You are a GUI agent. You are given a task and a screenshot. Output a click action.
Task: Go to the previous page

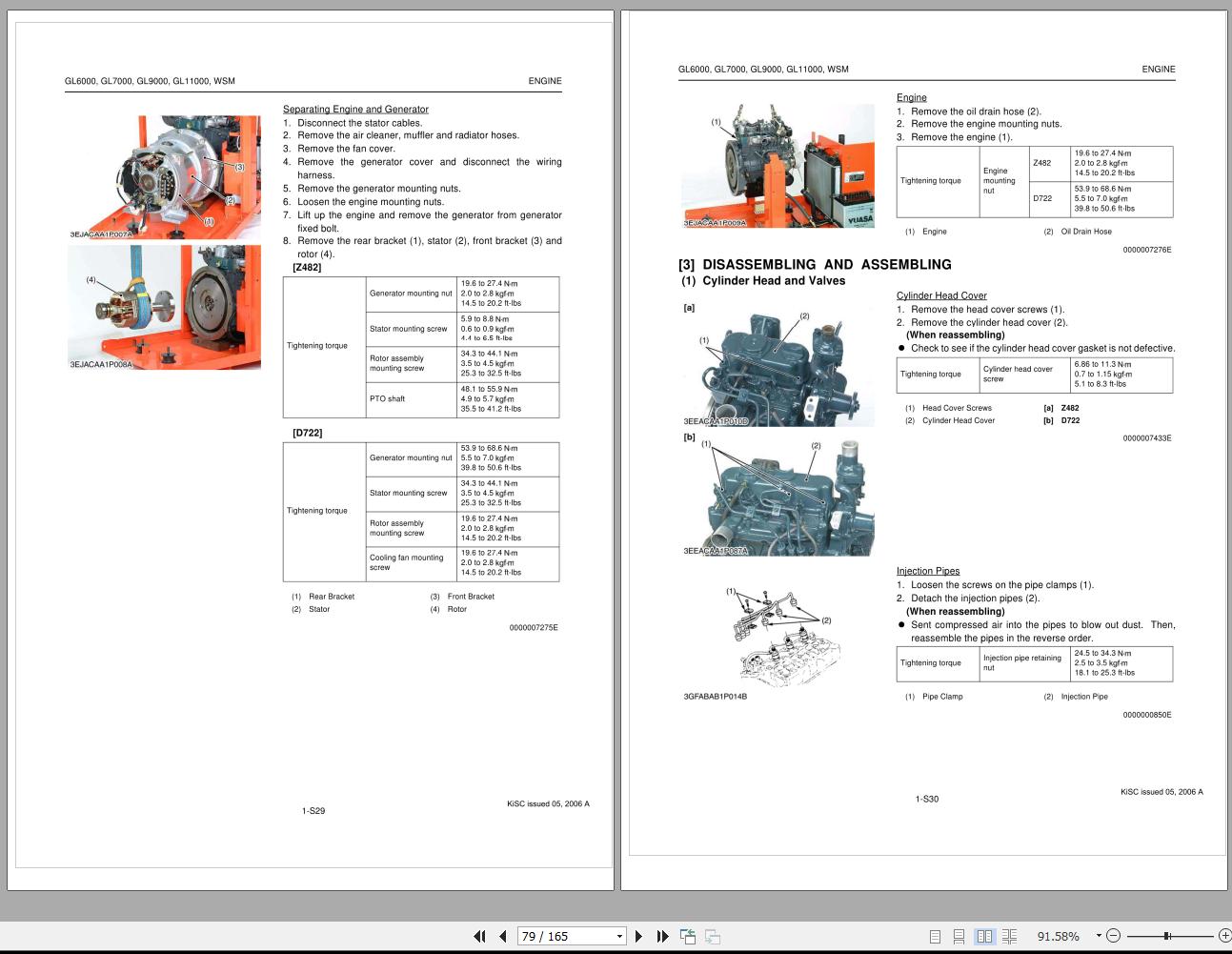point(502,936)
